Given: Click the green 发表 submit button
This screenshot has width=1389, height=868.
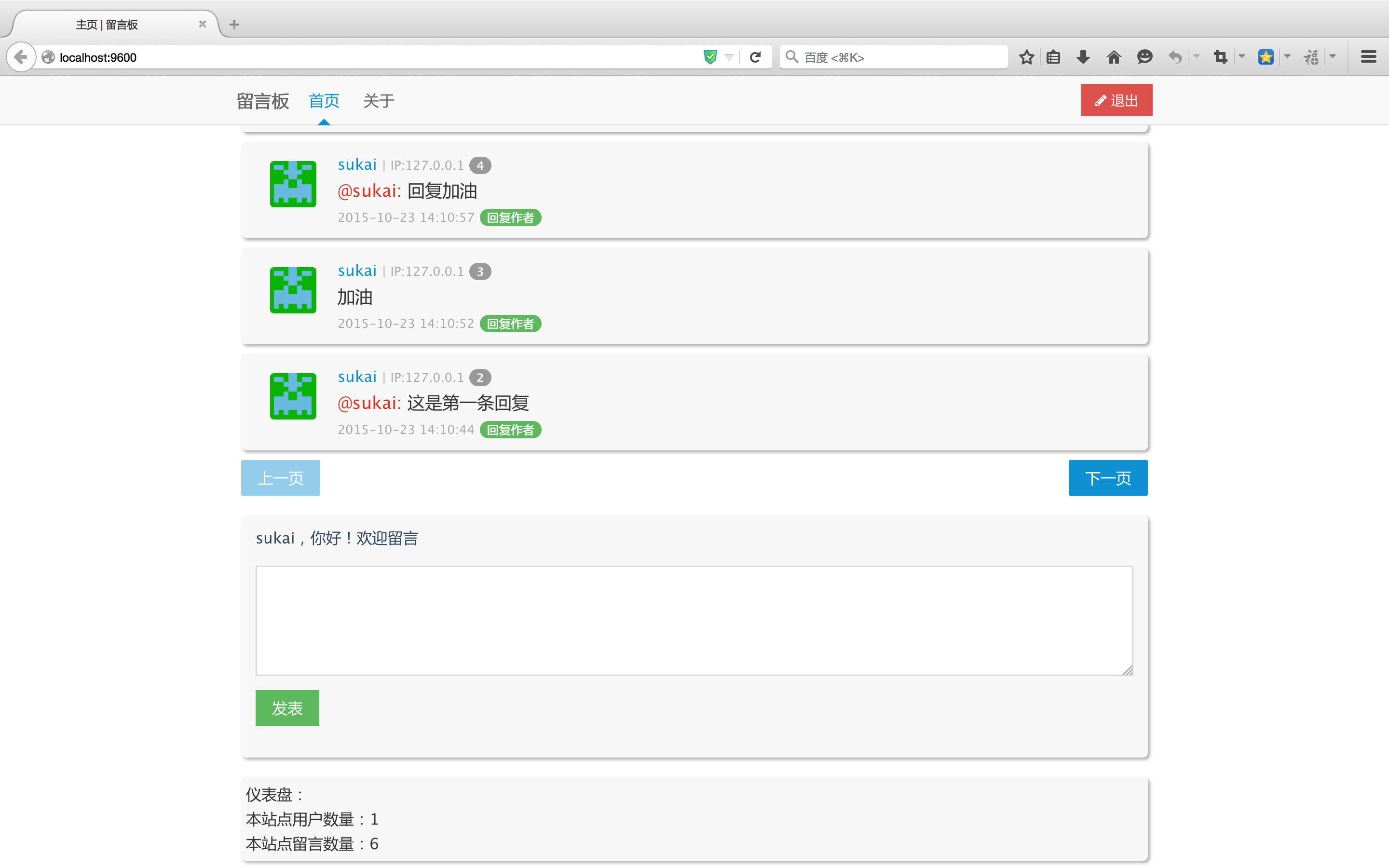Looking at the screenshot, I should pos(287,708).
